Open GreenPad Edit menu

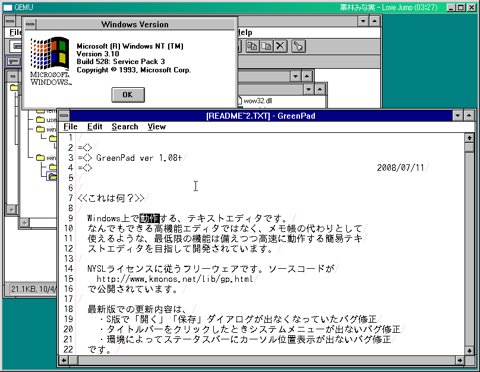pyautogui.click(x=95, y=127)
